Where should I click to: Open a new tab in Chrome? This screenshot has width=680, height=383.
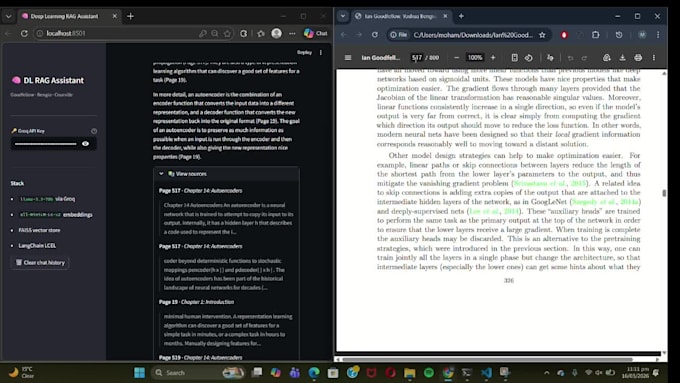461,16
